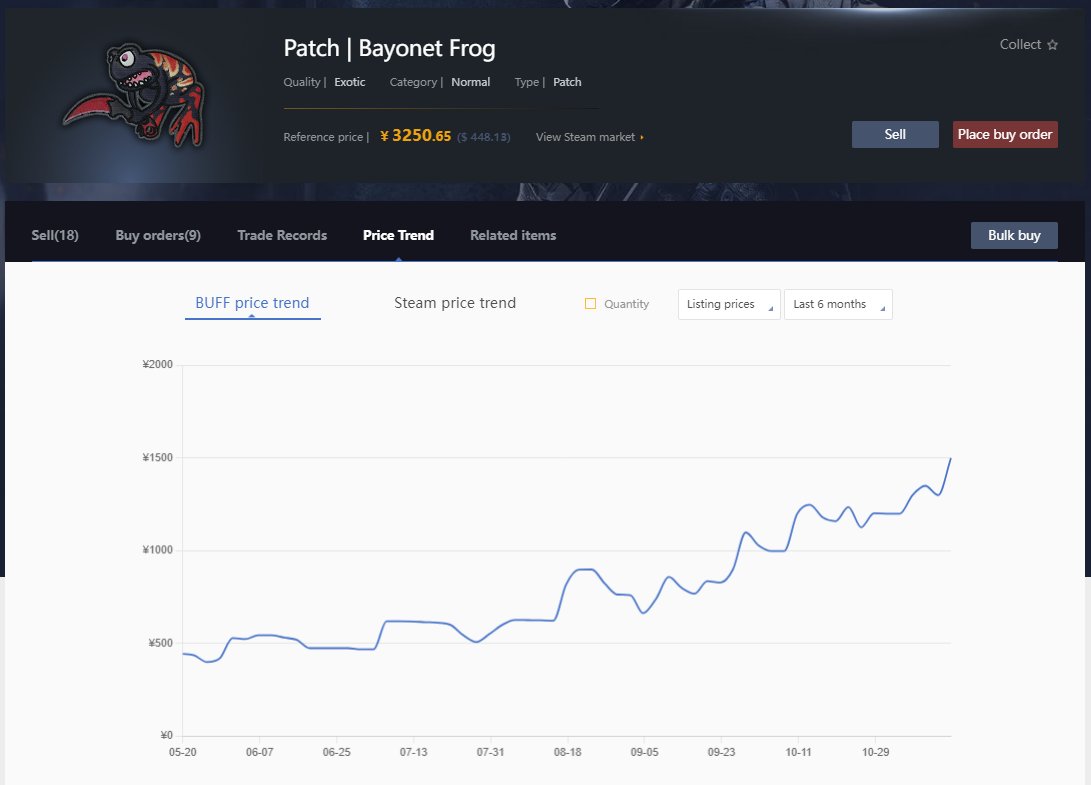Open the Trade Records tab
The image size is (1091, 785).
click(282, 235)
